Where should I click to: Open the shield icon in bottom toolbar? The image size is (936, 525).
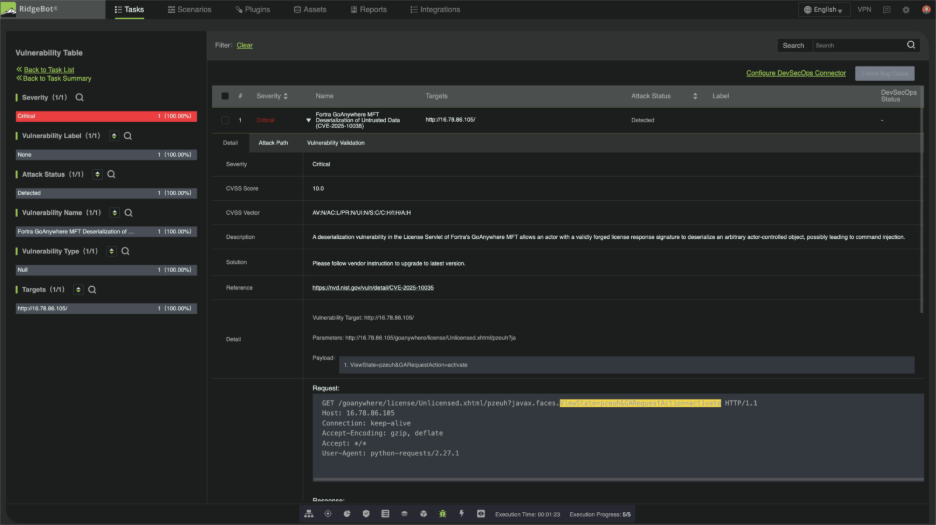tap(366, 514)
